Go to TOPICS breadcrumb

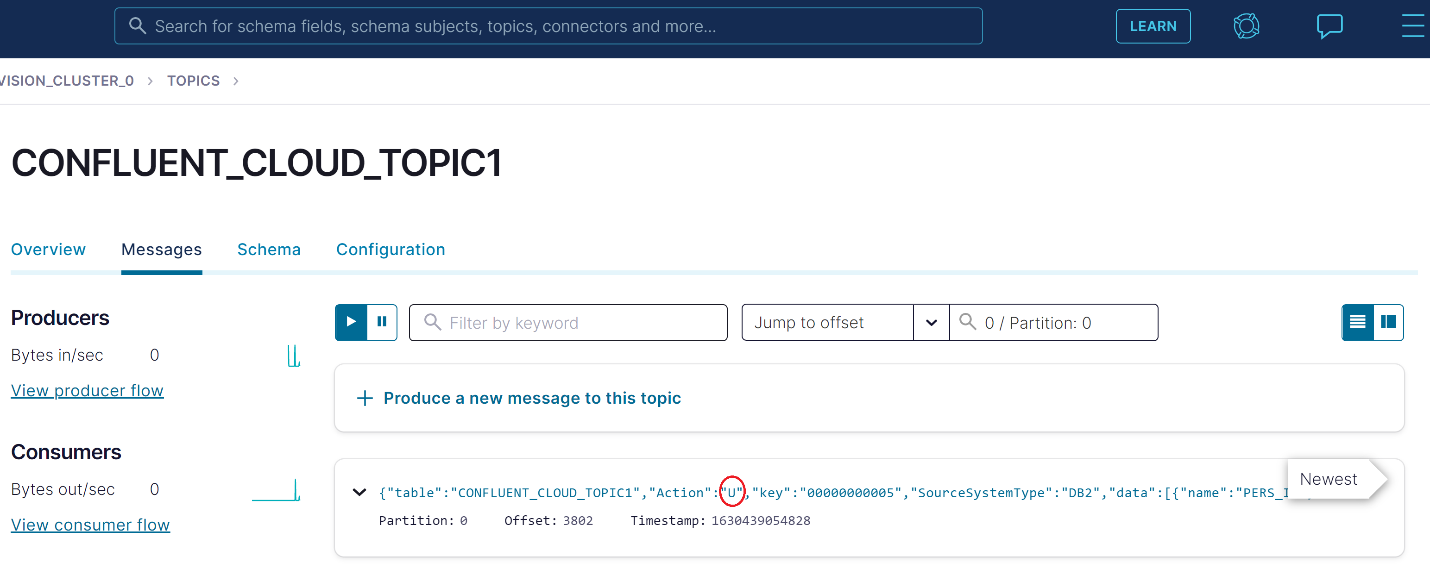pyautogui.click(x=193, y=81)
